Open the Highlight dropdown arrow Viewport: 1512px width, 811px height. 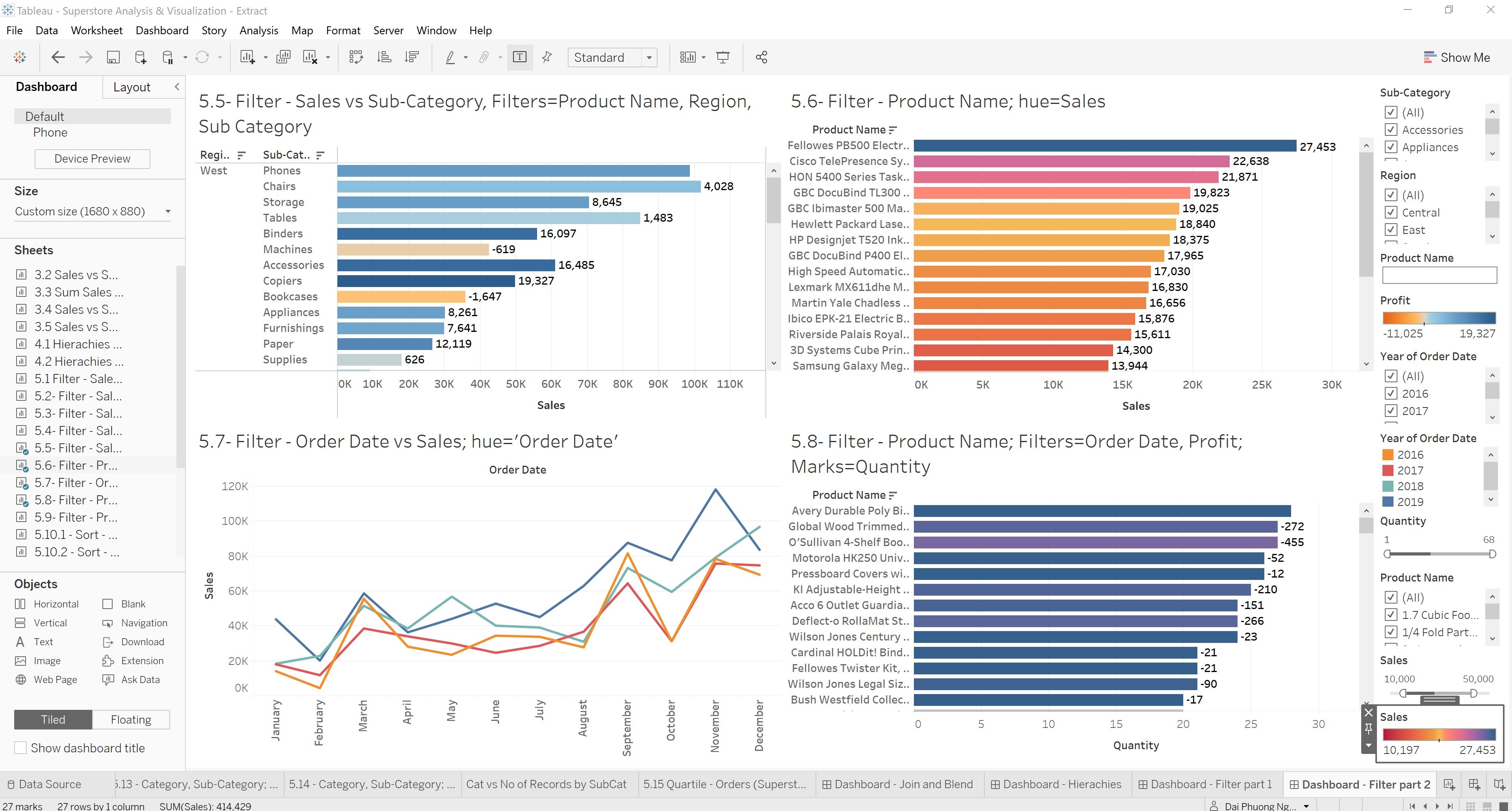465,57
